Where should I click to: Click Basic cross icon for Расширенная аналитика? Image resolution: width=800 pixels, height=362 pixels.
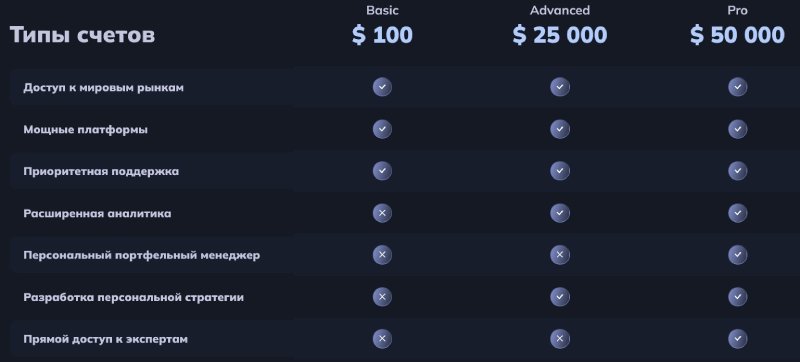tap(382, 213)
